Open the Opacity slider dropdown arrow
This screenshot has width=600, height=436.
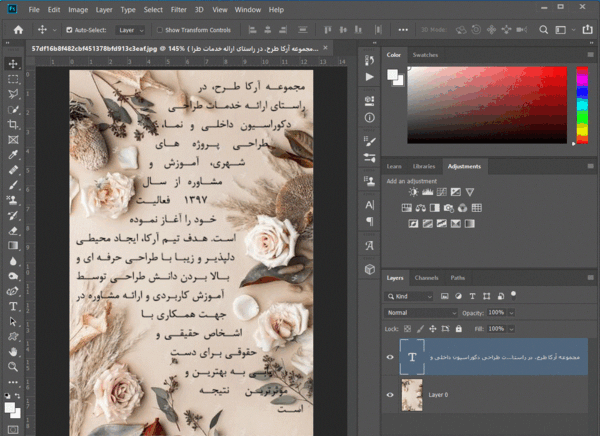click(511, 313)
